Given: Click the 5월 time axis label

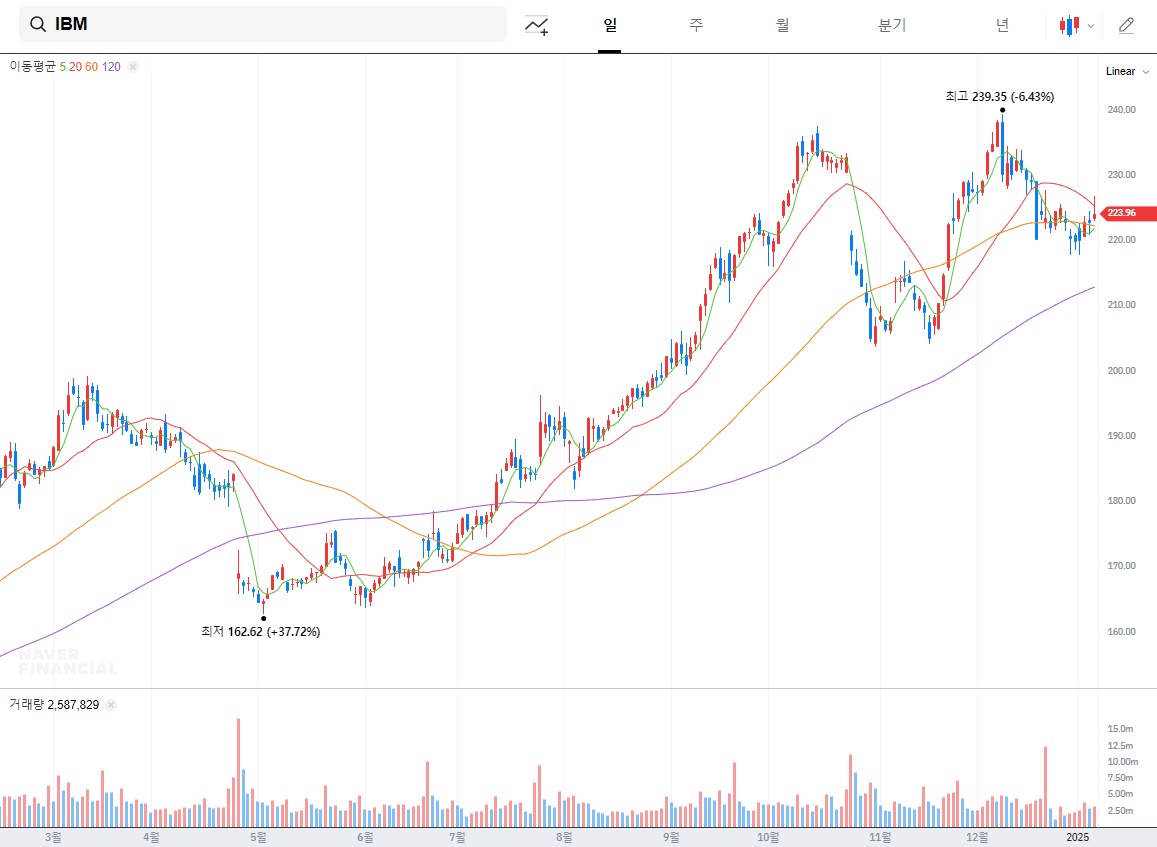Looking at the screenshot, I should pos(258,837).
